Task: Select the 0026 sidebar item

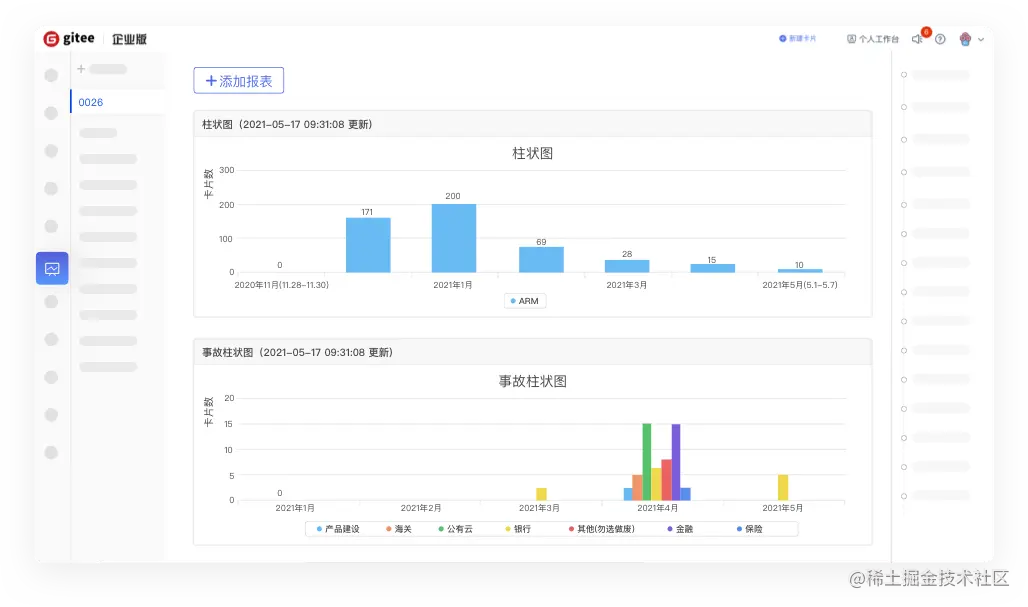Action: pos(117,102)
